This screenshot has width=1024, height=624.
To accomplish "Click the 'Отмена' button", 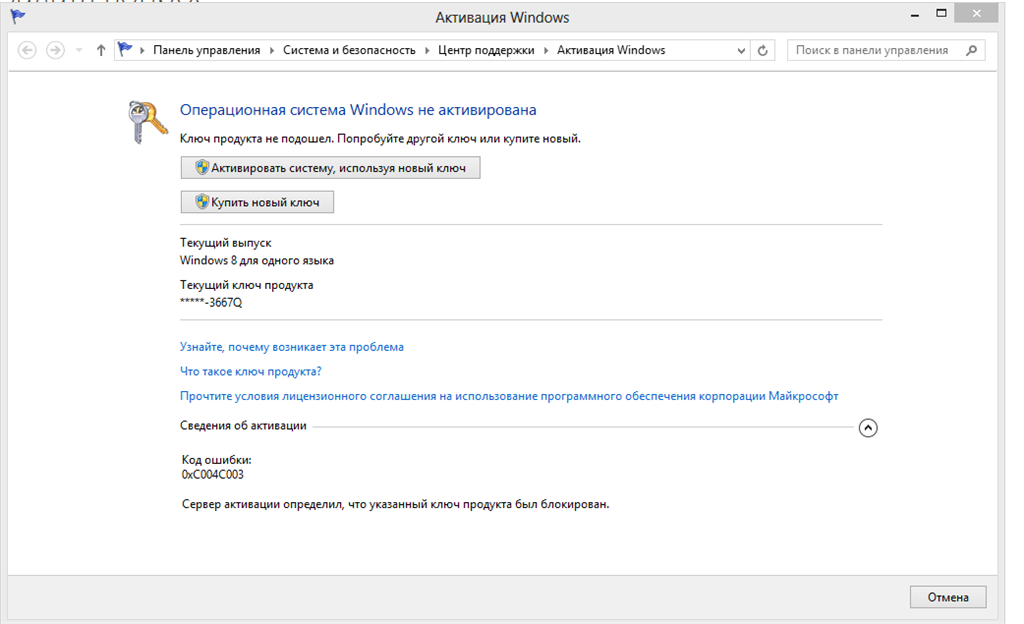I will pos(948,597).
